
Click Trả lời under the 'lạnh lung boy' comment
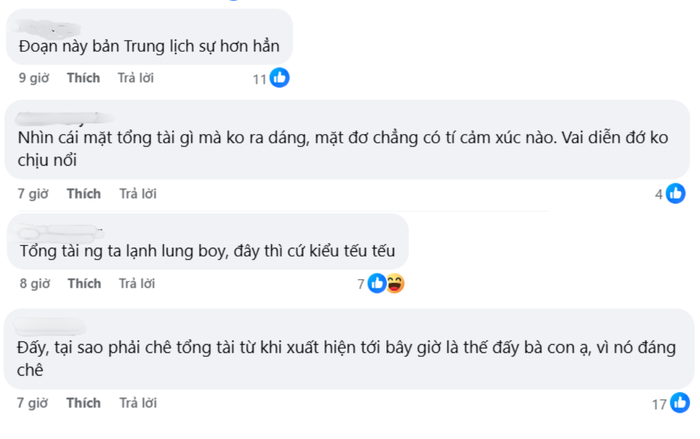coord(136,283)
